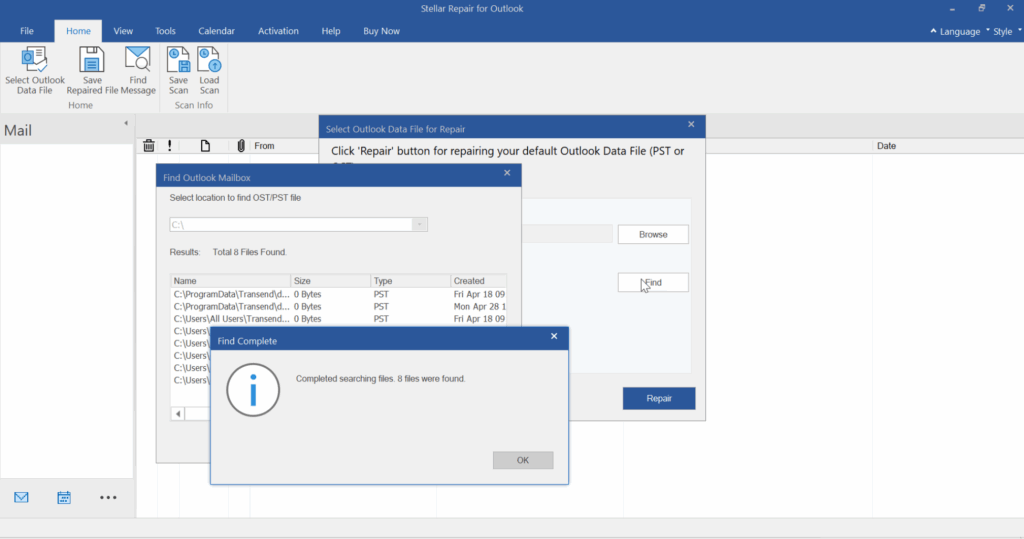Click the importance exclamation column icon

[170, 146]
